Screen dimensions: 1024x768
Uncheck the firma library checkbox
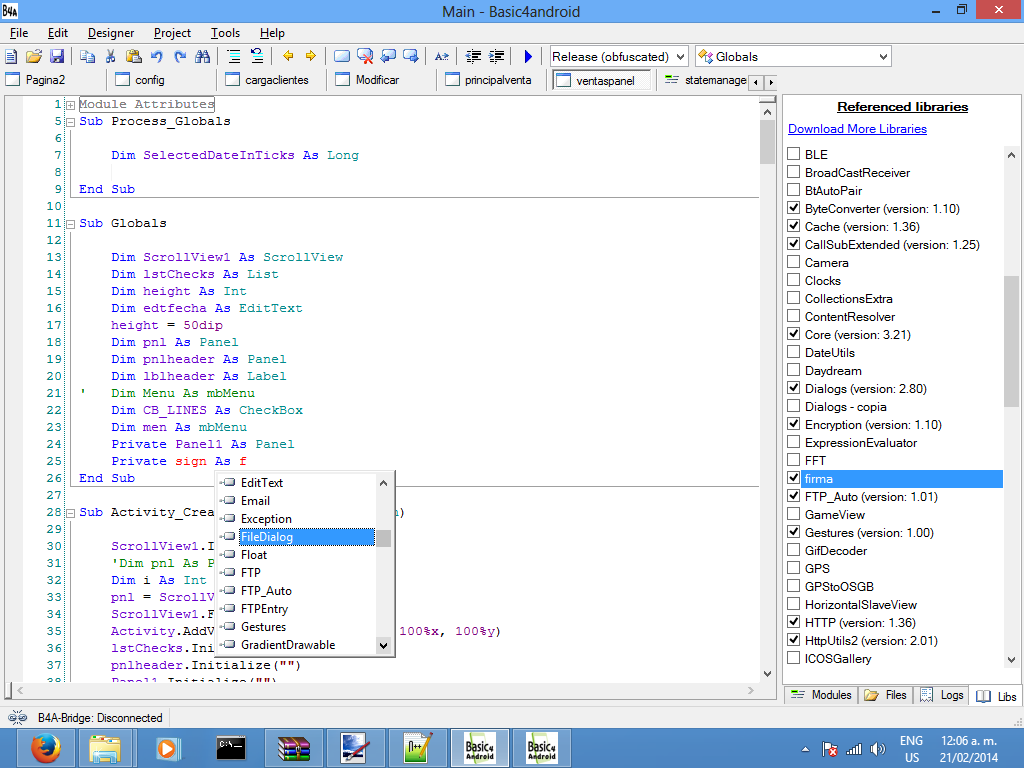pyautogui.click(x=794, y=479)
